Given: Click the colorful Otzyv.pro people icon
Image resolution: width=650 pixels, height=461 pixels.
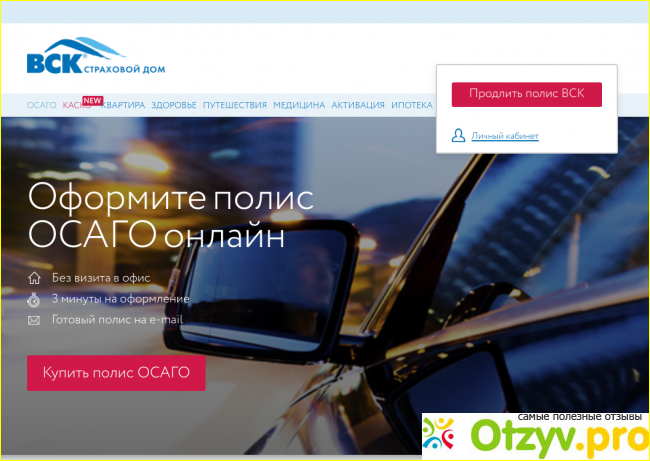Looking at the screenshot, I should (439, 435).
